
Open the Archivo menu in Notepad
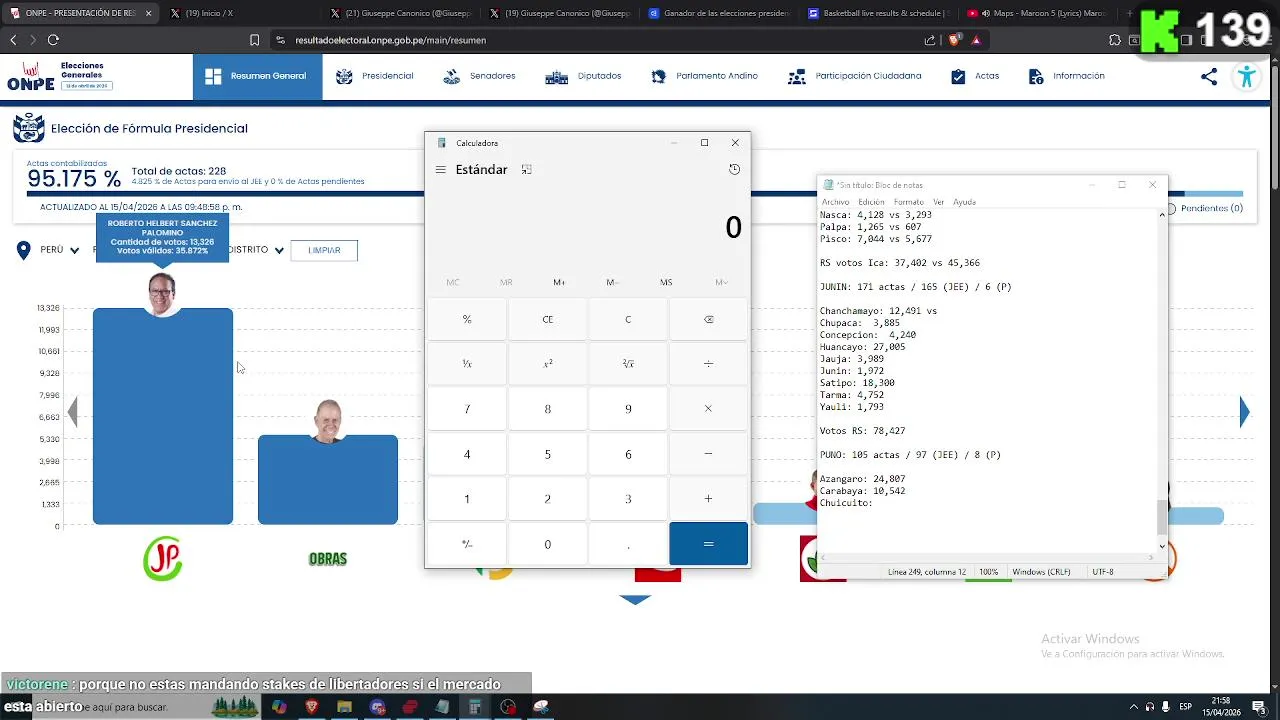pos(835,202)
